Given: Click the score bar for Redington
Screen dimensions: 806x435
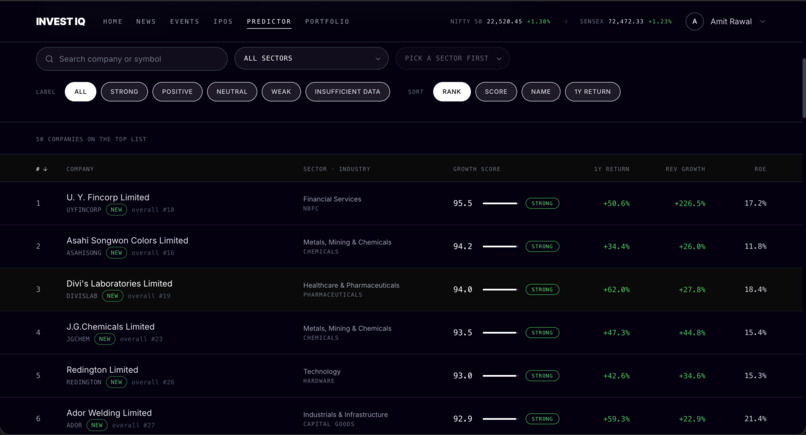Looking at the screenshot, I should tap(500, 376).
